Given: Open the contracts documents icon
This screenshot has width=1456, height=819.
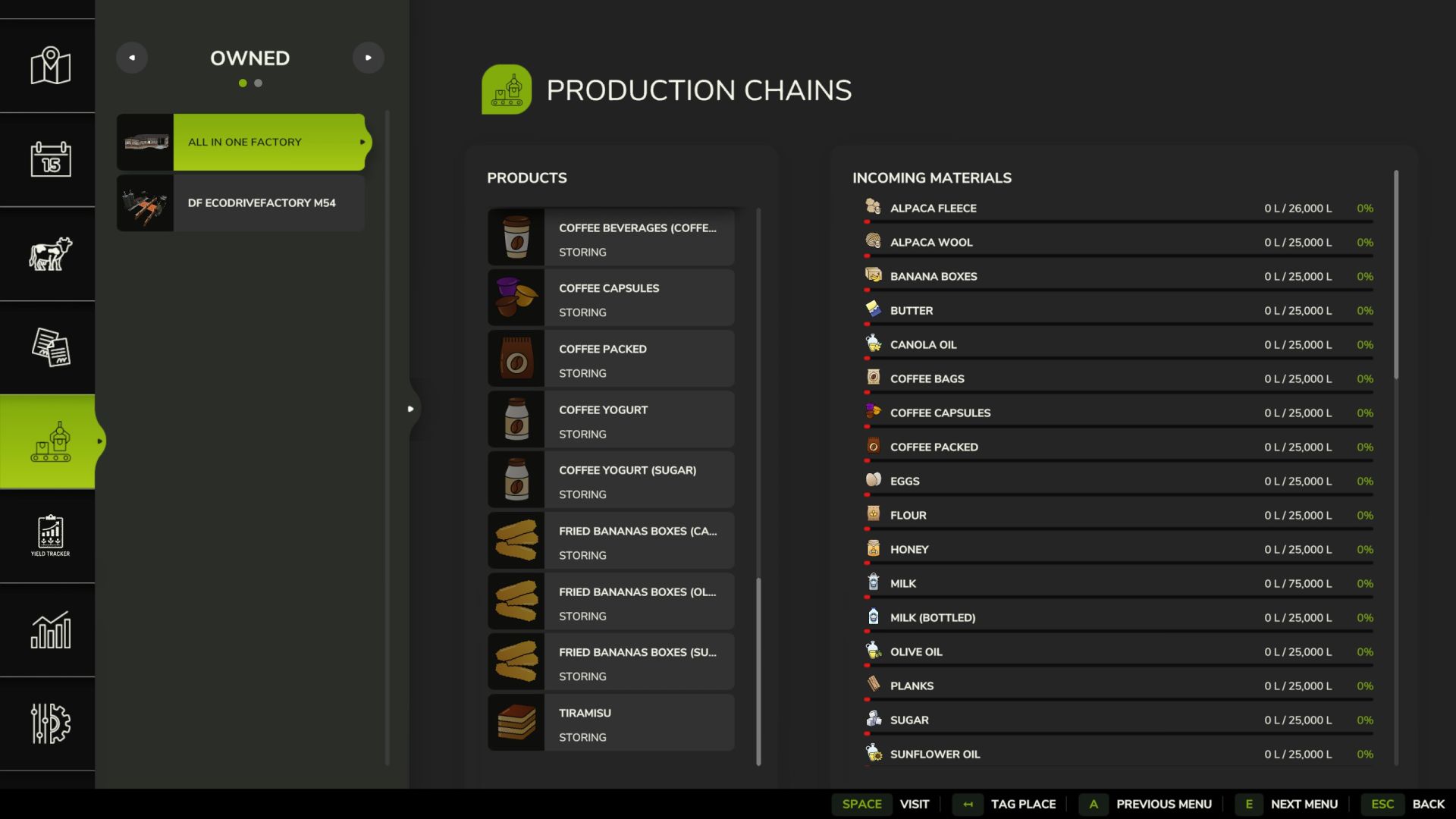Looking at the screenshot, I should pyautogui.click(x=50, y=347).
